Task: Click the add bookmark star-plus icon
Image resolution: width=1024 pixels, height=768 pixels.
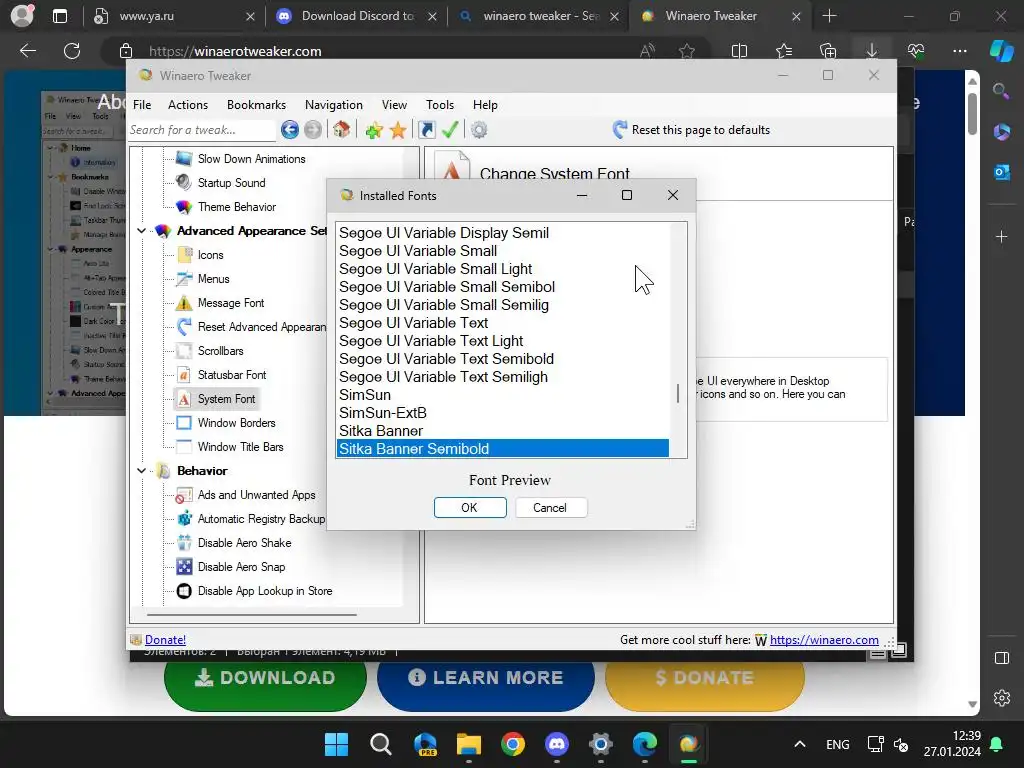Action: tap(374, 130)
